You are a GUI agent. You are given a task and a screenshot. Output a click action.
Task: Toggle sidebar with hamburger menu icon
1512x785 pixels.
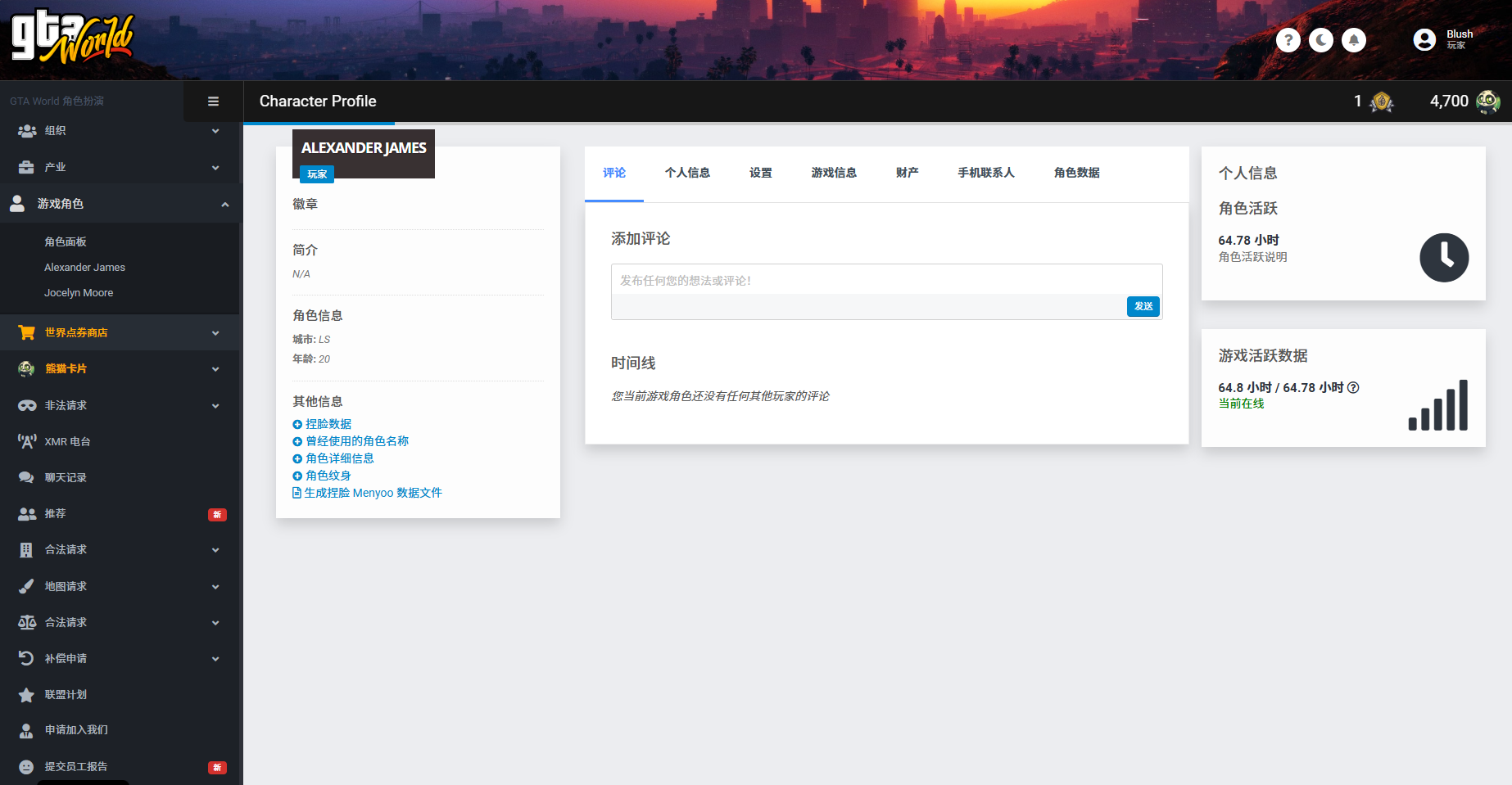pyautogui.click(x=213, y=102)
